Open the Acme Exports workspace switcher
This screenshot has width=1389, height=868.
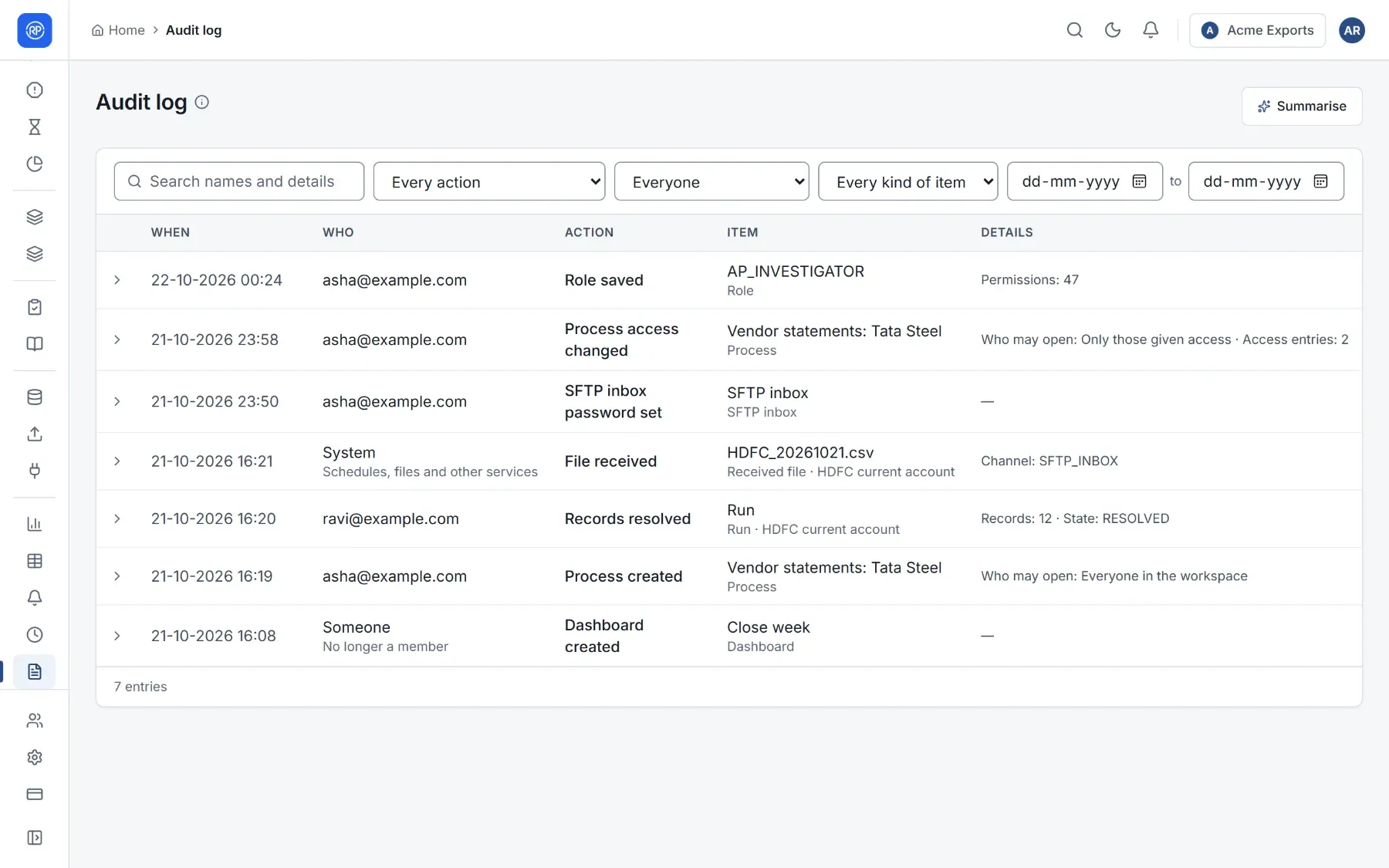tap(1257, 30)
